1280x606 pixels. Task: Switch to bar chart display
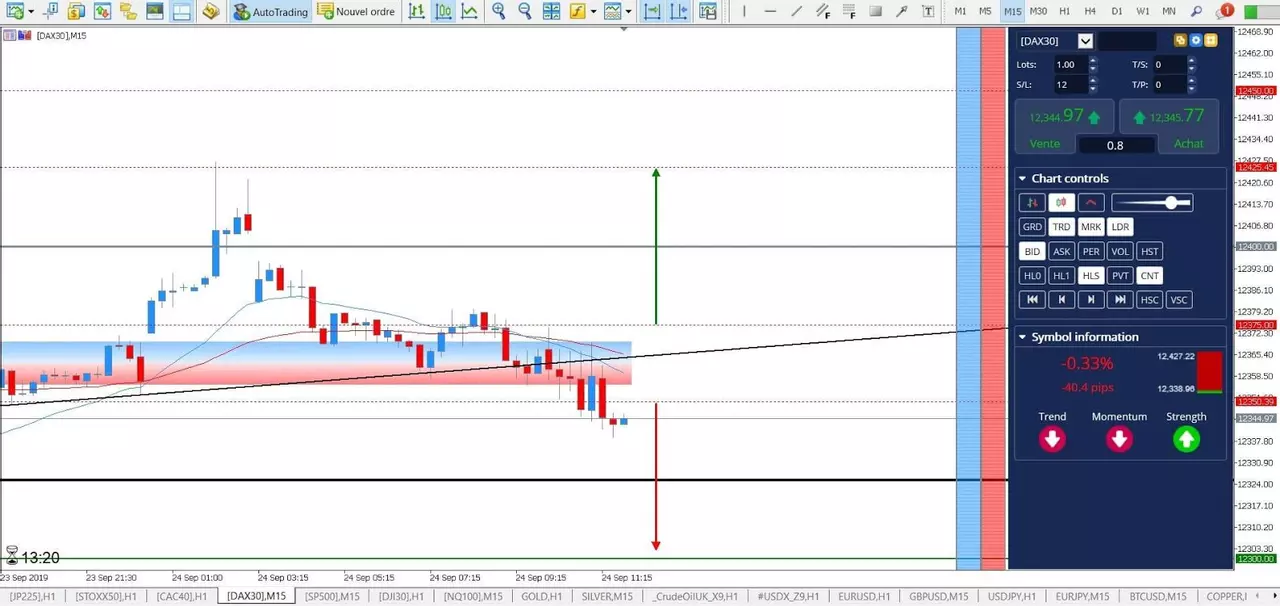(416, 12)
